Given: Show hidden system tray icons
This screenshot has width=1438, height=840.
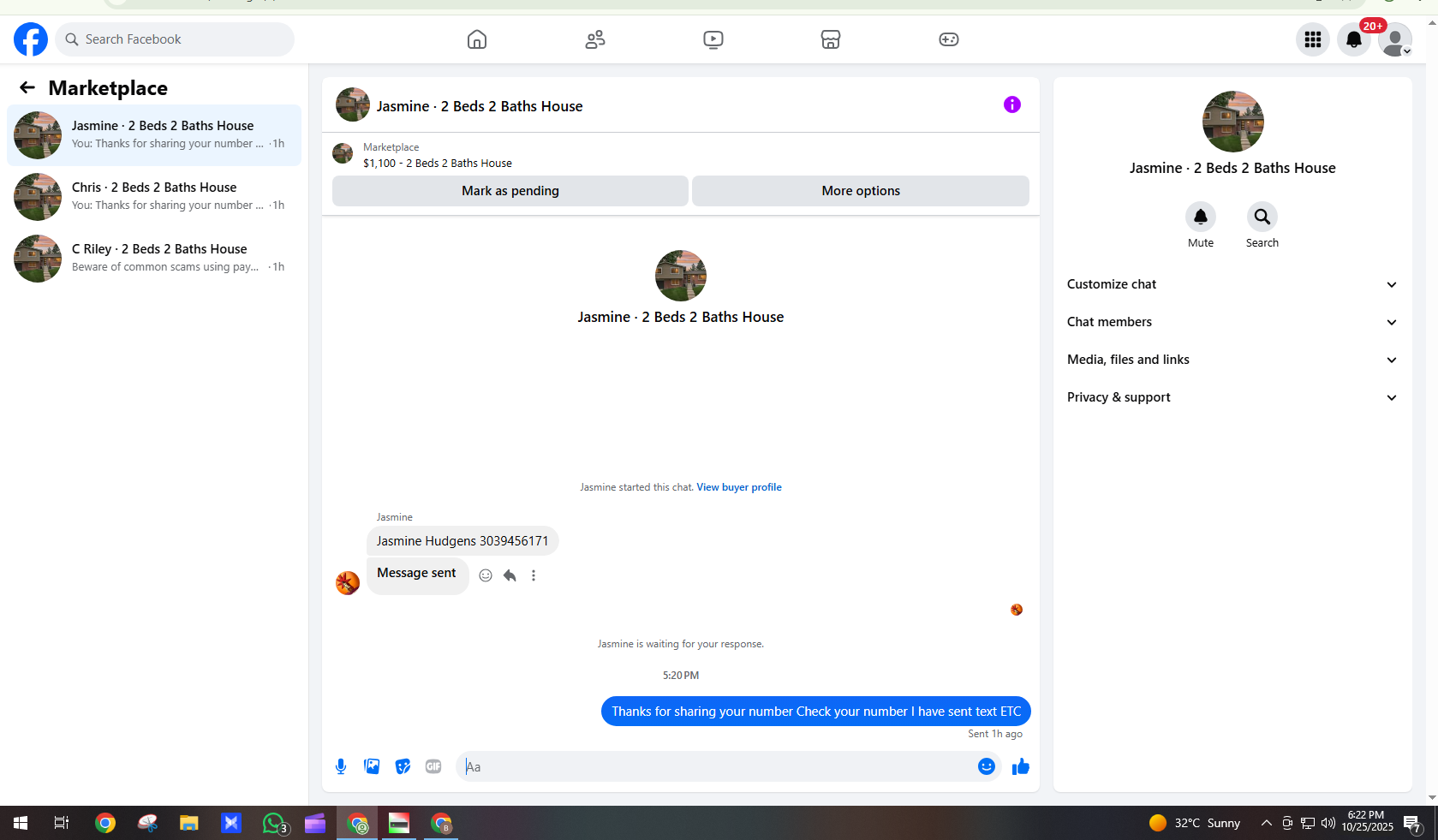Looking at the screenshot, I should tap(1266, 823).
